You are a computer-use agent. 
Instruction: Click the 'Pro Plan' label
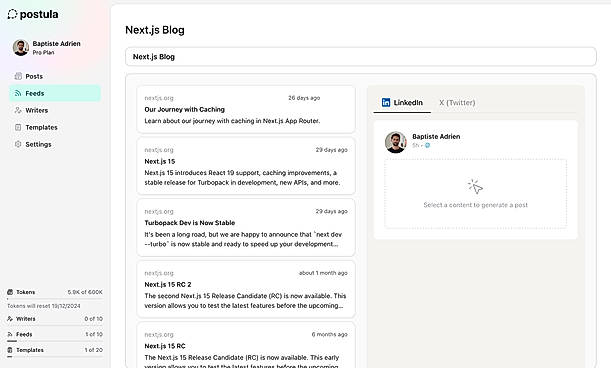(x=43, y=53)
